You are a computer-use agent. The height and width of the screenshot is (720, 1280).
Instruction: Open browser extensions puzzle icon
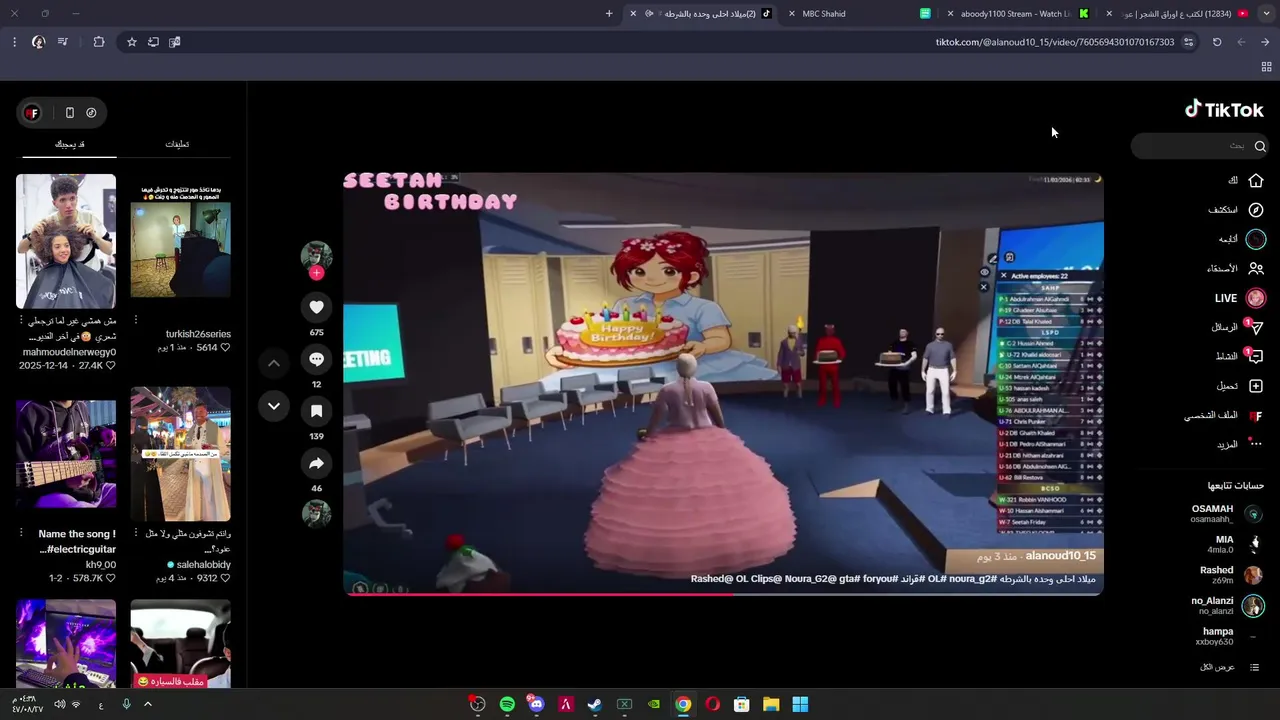pyautogui.click(x=98, y=42)
